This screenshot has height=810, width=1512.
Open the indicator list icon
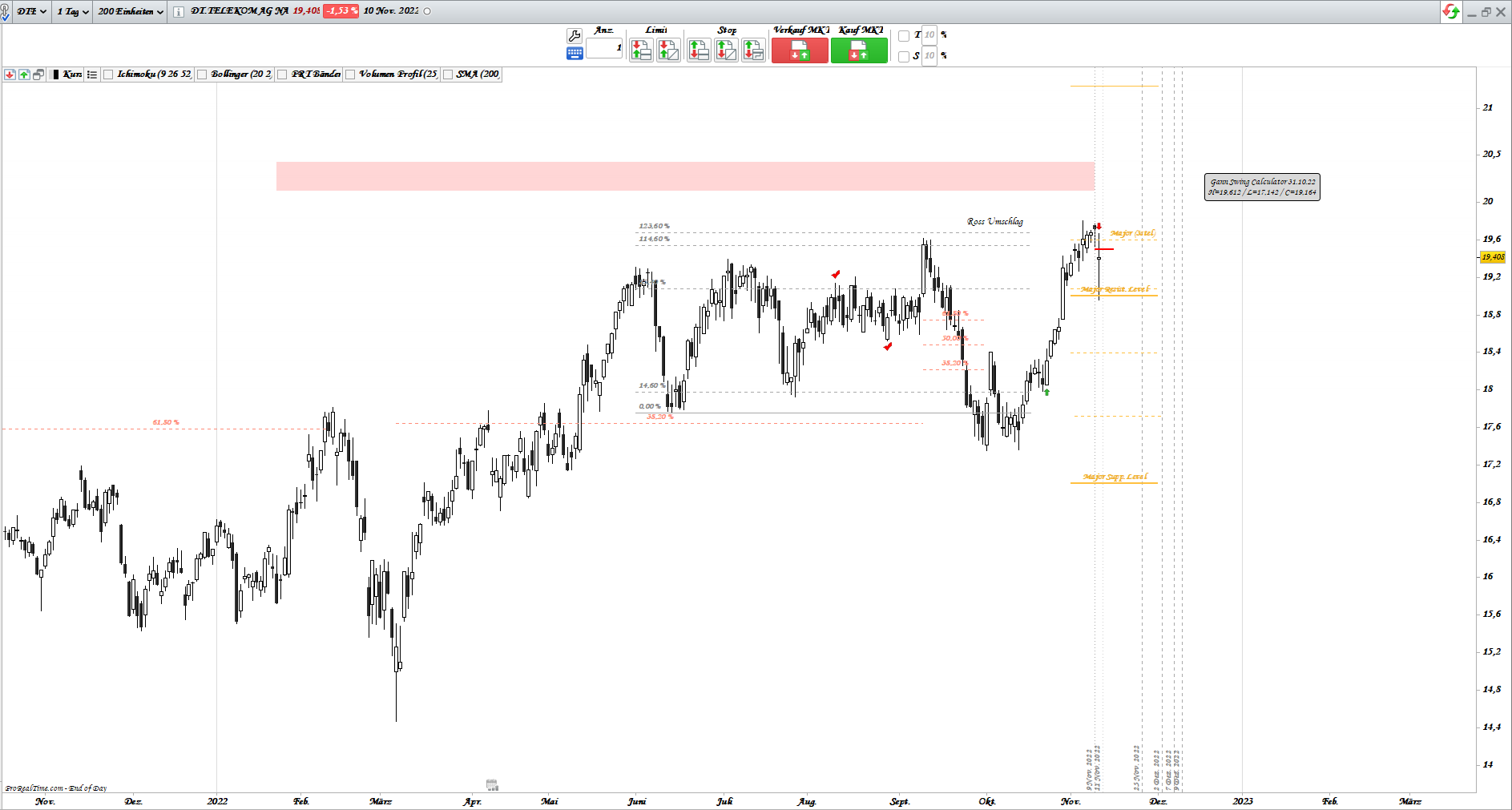[92, 75]
